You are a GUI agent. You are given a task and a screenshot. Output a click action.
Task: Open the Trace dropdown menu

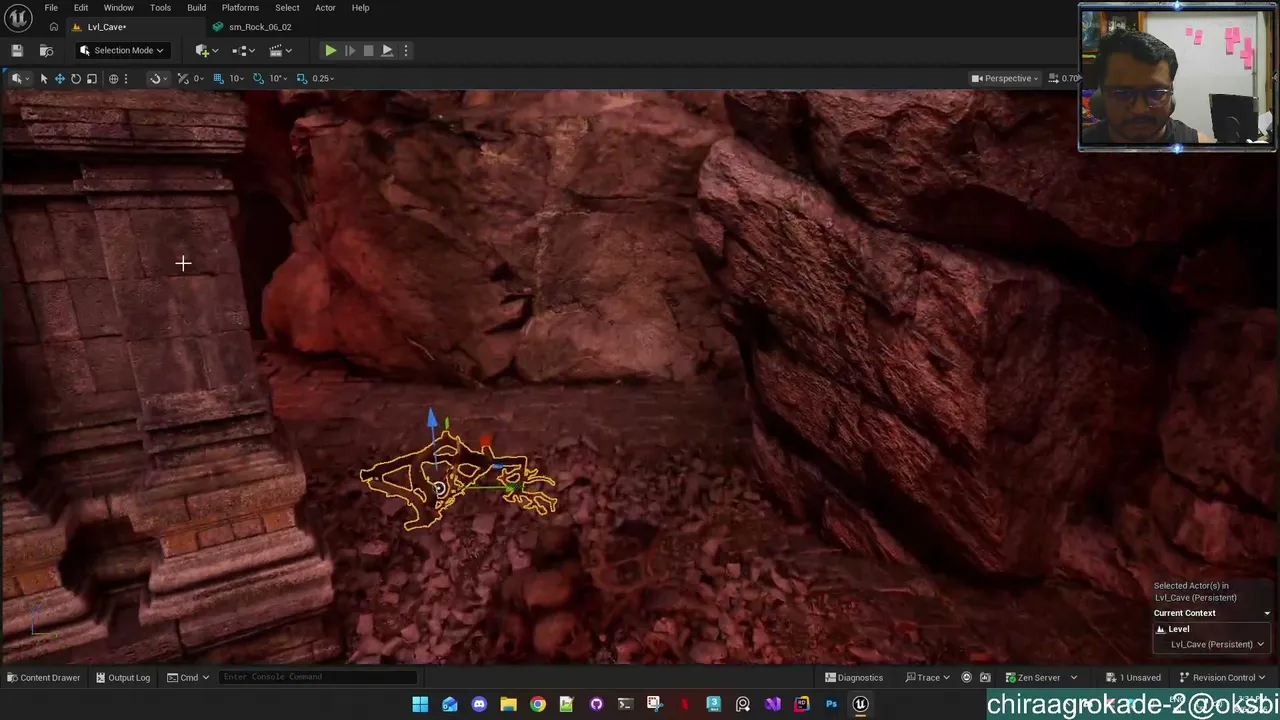928,677
